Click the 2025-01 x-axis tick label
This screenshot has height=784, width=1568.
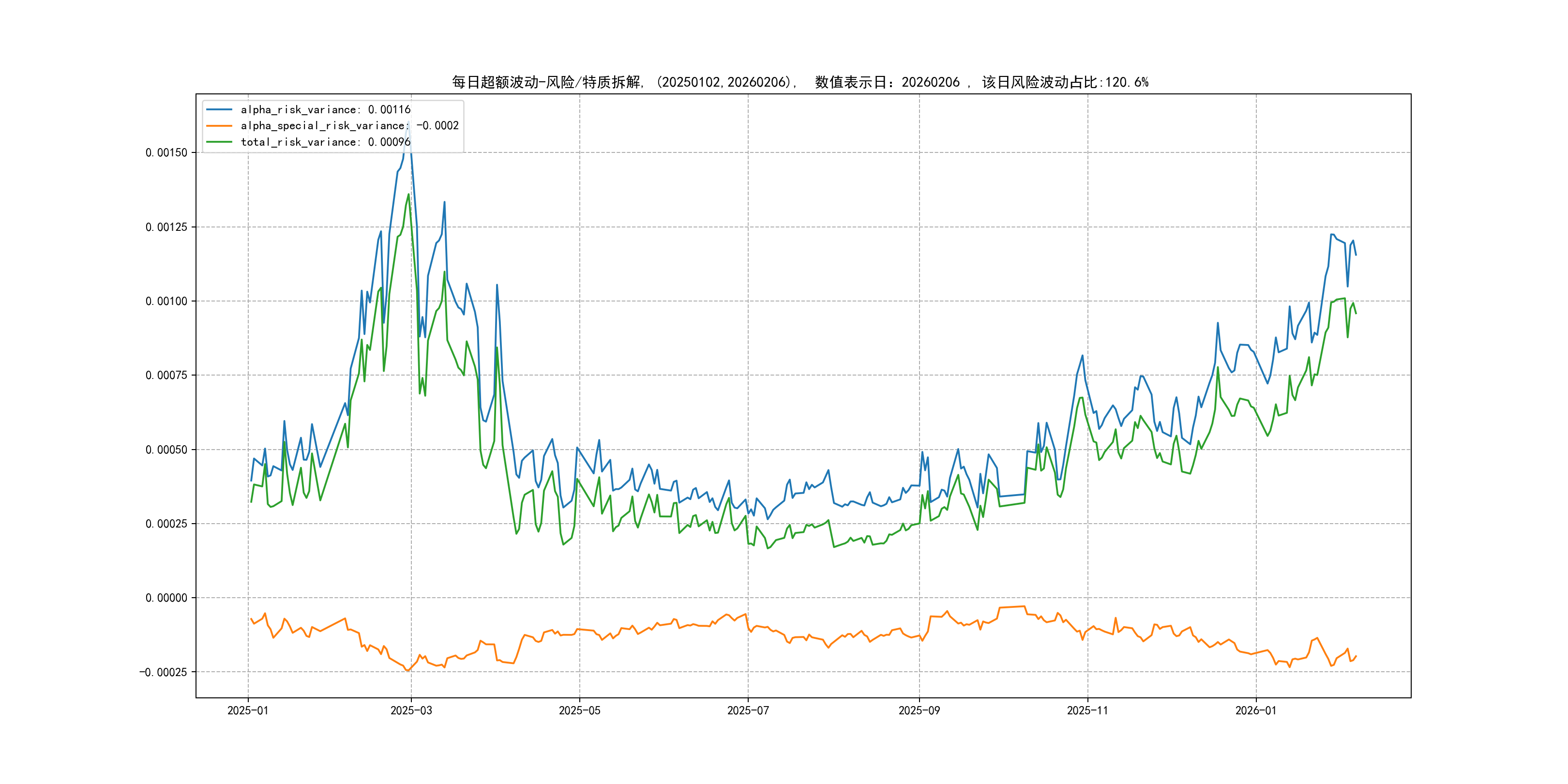point(248,711)
